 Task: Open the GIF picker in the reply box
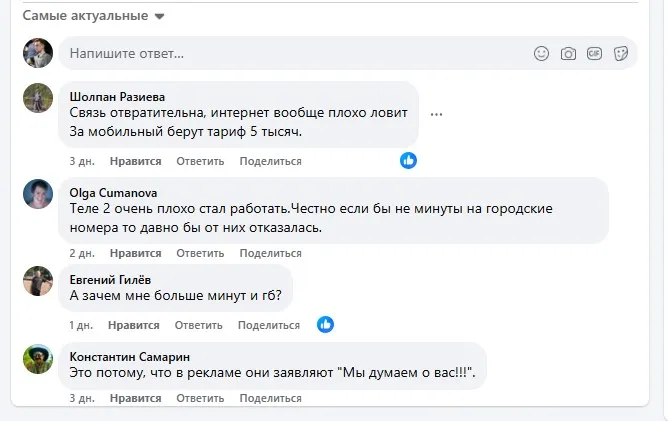(x=594, y=53)
